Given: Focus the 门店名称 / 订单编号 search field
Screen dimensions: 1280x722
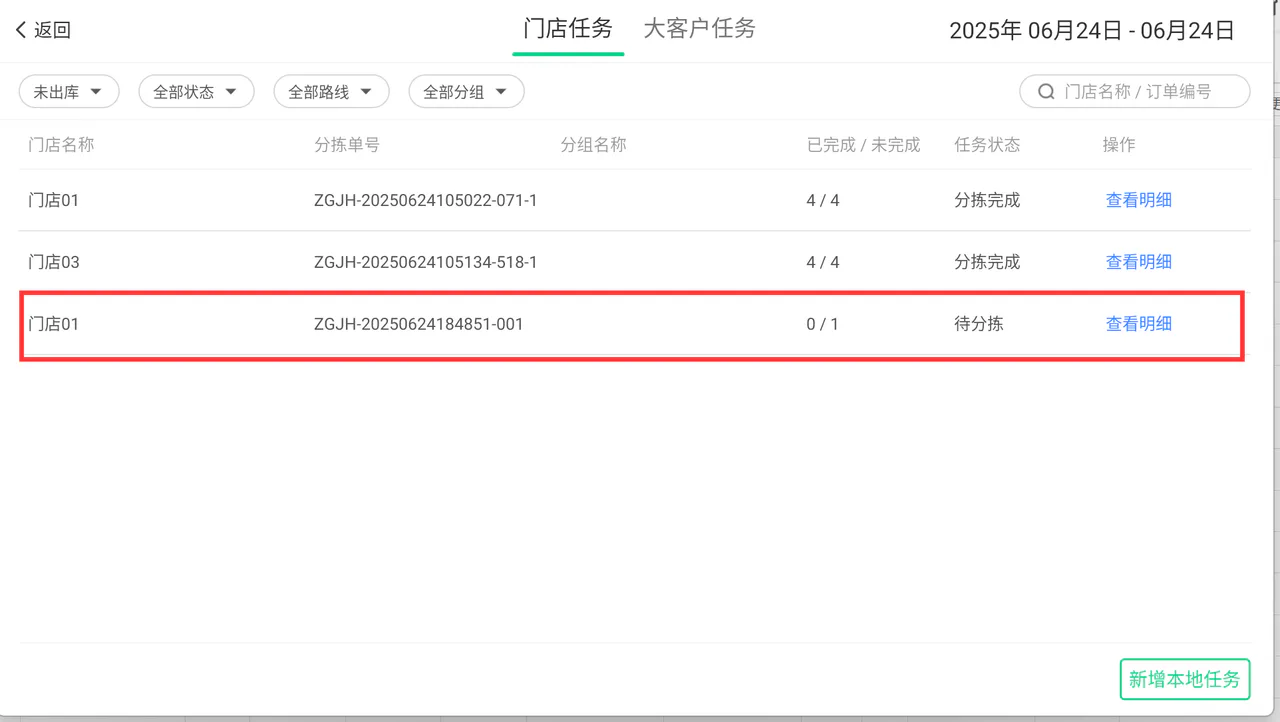Looking at the screenshot, I should coord(1135,91).
